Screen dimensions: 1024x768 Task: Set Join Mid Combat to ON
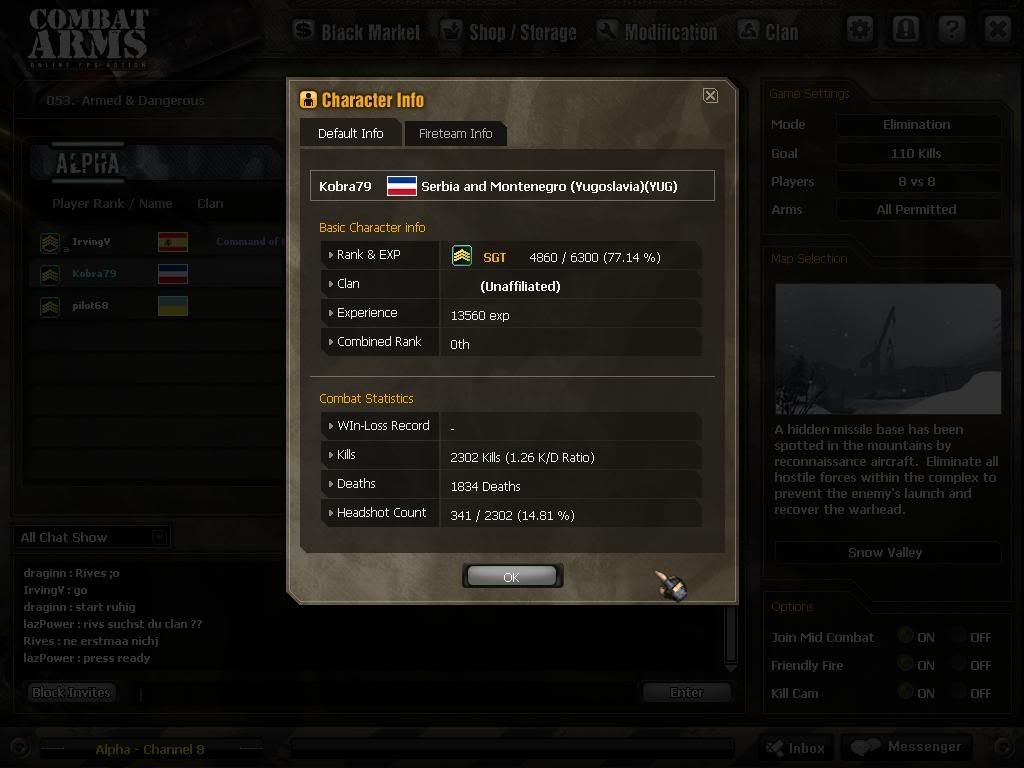[905, 635]
